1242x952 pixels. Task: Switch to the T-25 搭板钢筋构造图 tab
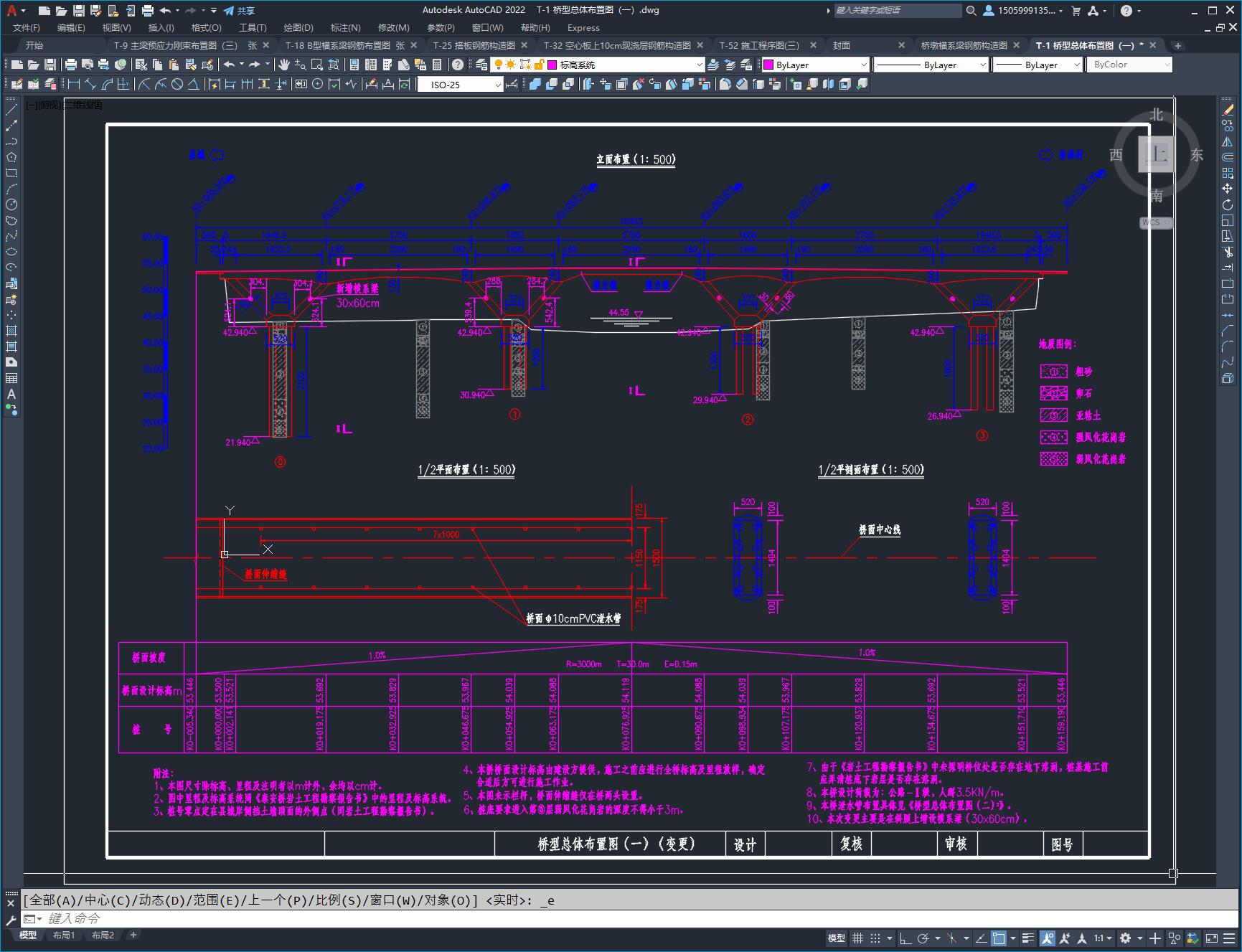click(x=474, y=45)
